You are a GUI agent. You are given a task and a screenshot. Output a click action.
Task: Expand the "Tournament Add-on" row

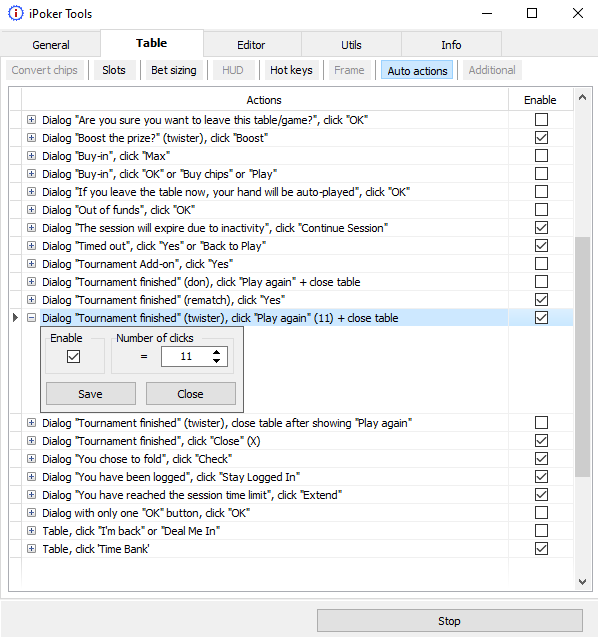point(31,264)
